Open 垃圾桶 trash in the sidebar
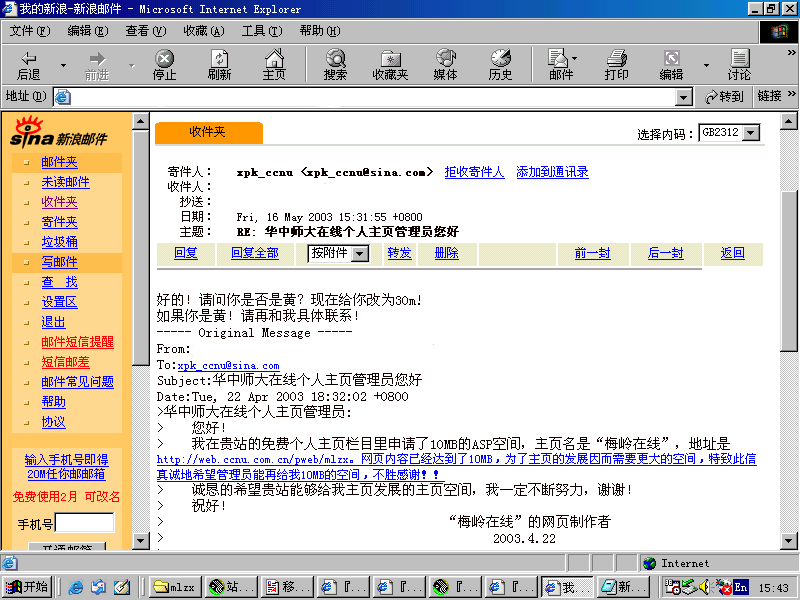800x600 pixels. pos(60,242)
